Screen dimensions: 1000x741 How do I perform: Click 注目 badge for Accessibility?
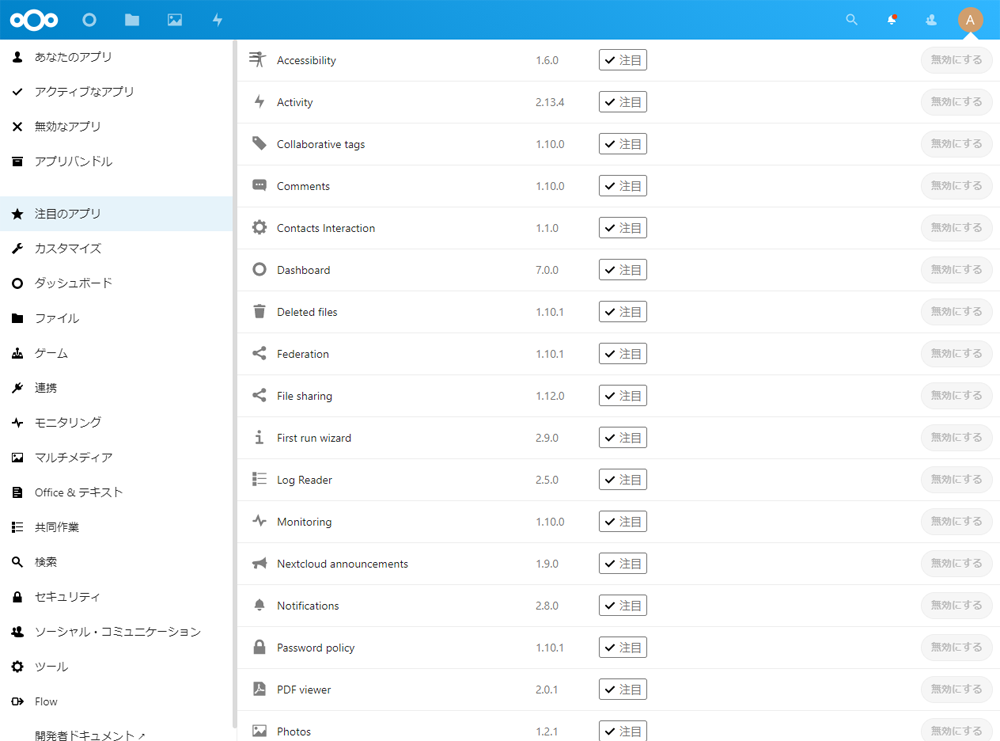click(622, 60)
